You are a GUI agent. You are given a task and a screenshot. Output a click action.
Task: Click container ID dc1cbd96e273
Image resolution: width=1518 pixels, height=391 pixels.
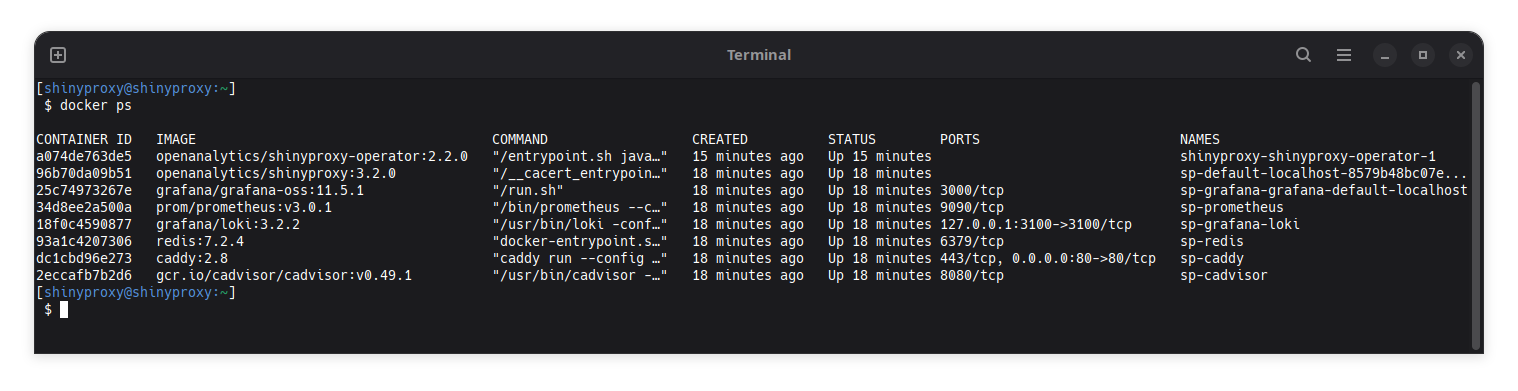84,258
